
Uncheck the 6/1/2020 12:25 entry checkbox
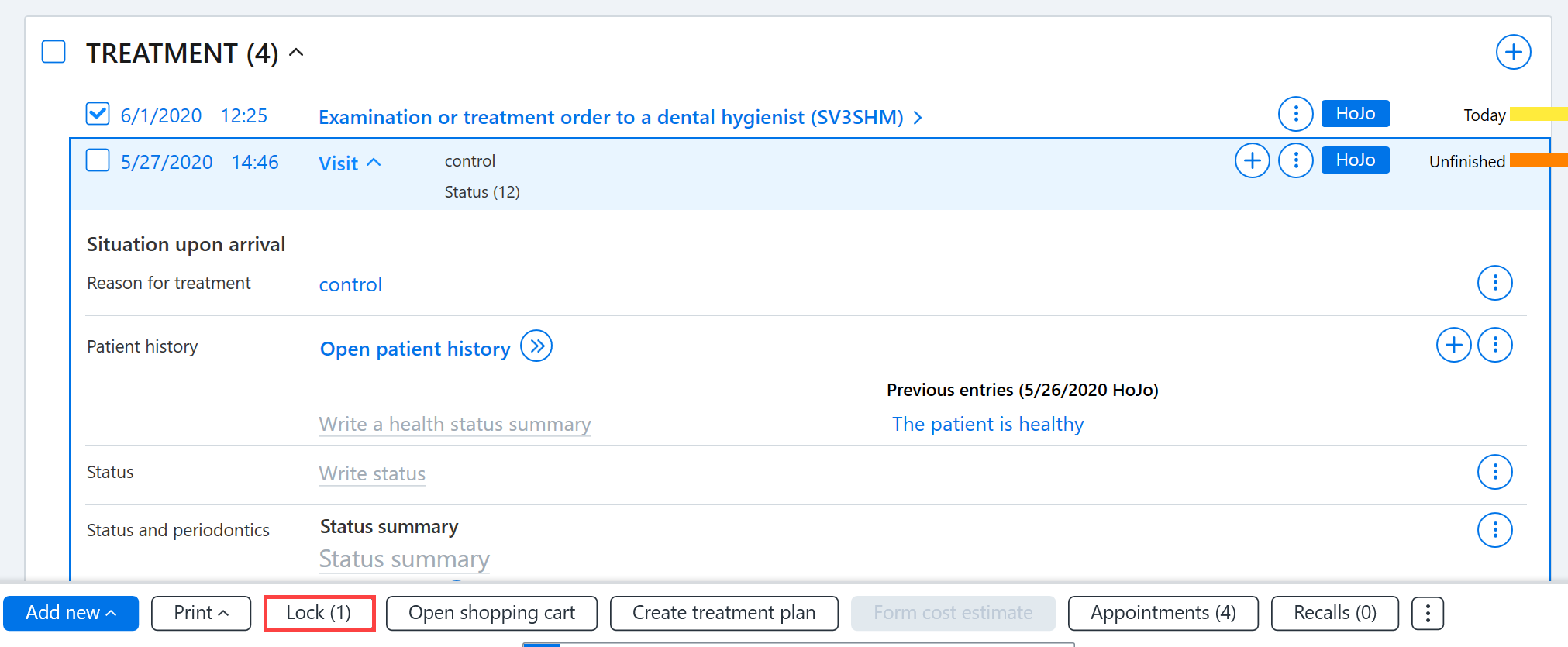coord(98,114)
